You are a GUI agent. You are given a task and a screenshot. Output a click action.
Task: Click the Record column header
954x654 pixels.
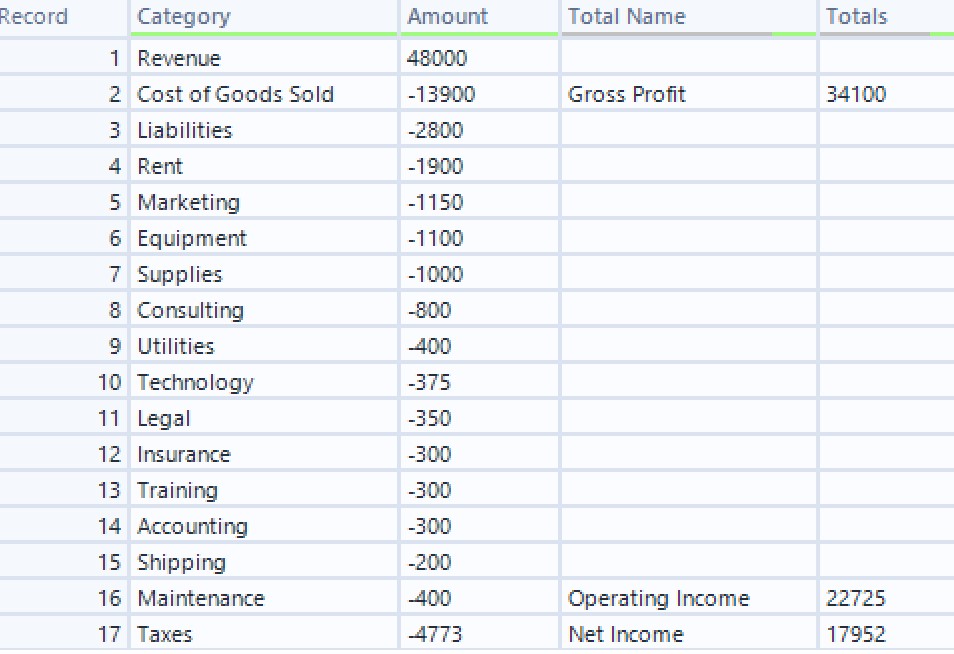click(x=35, y=17)
